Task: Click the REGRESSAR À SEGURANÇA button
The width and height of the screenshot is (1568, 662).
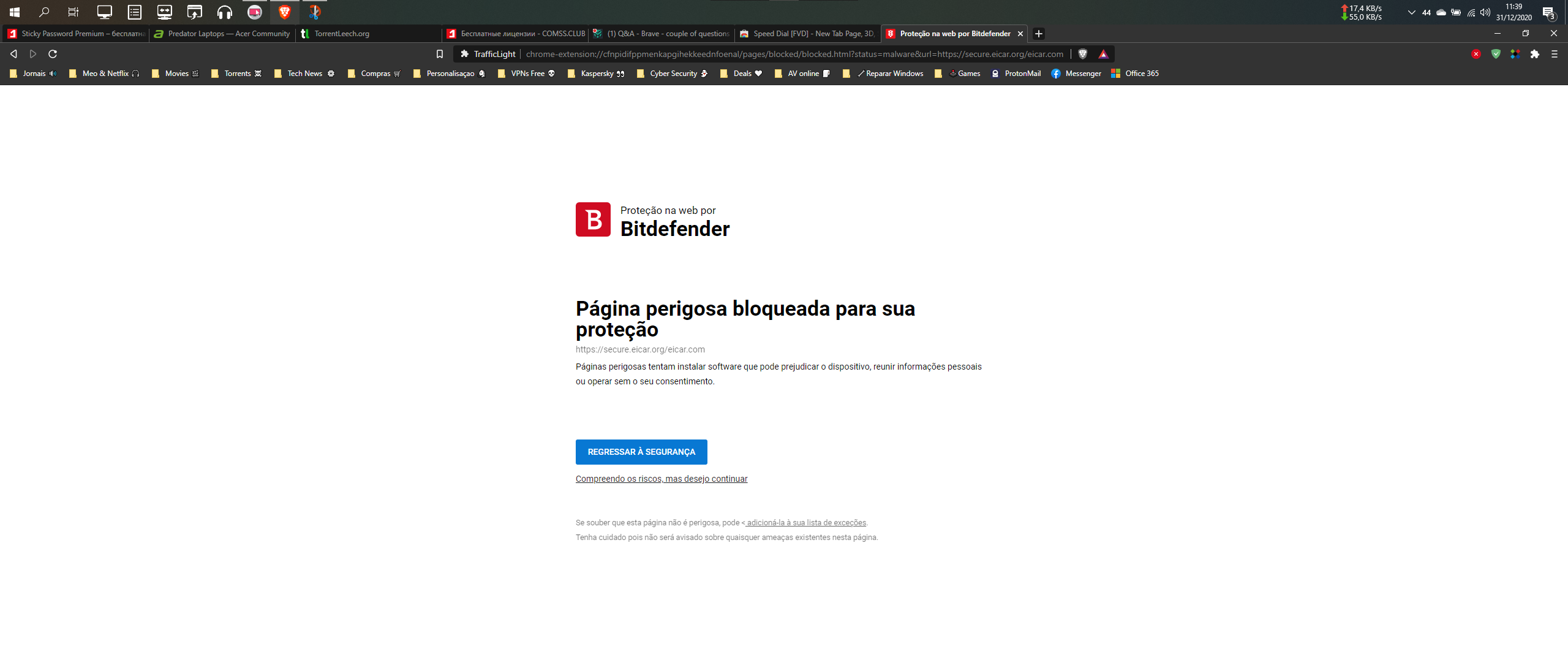Action: coord(641,452)
